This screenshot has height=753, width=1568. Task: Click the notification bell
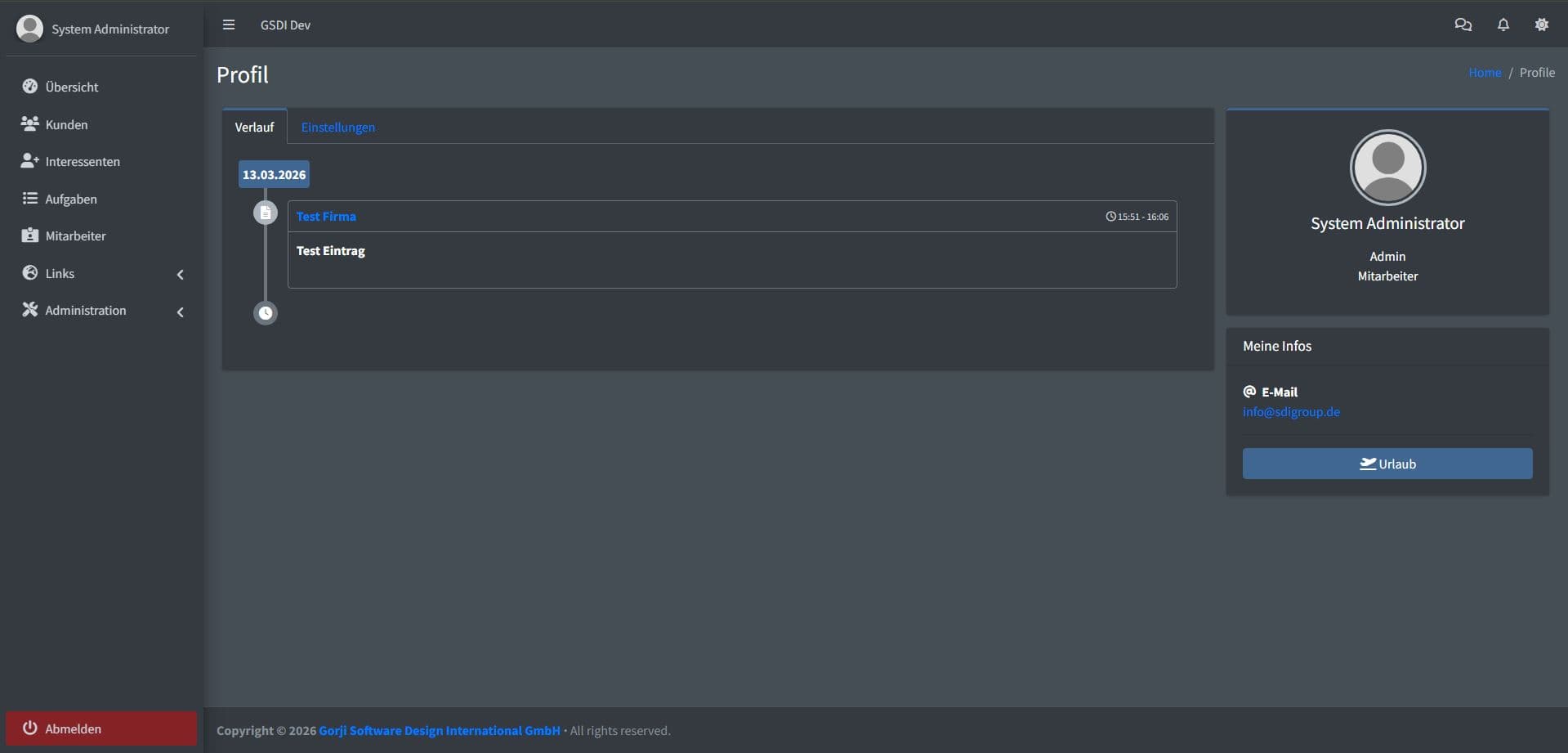coord(1503,25)
